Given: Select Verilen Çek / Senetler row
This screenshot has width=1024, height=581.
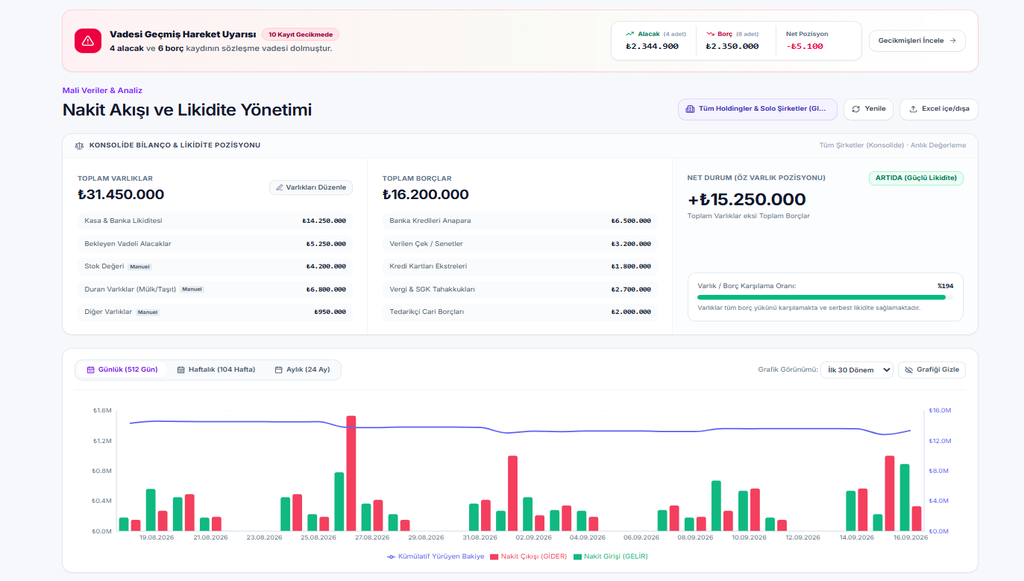Looking at the screenshot, I should point(520,243).
